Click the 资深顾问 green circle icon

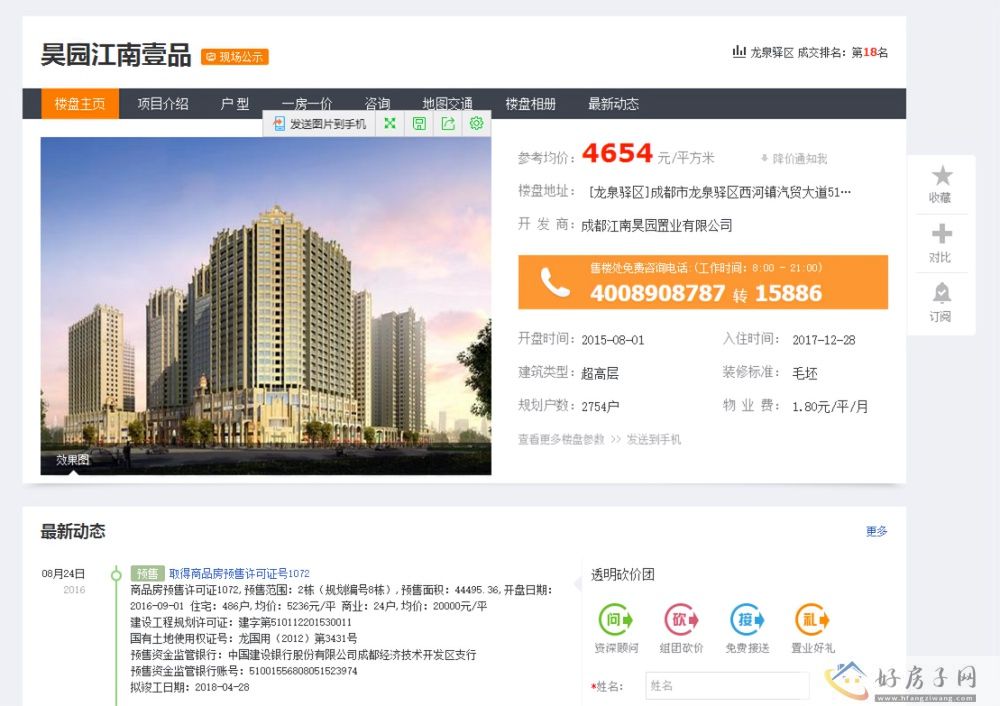coord(616,620)
